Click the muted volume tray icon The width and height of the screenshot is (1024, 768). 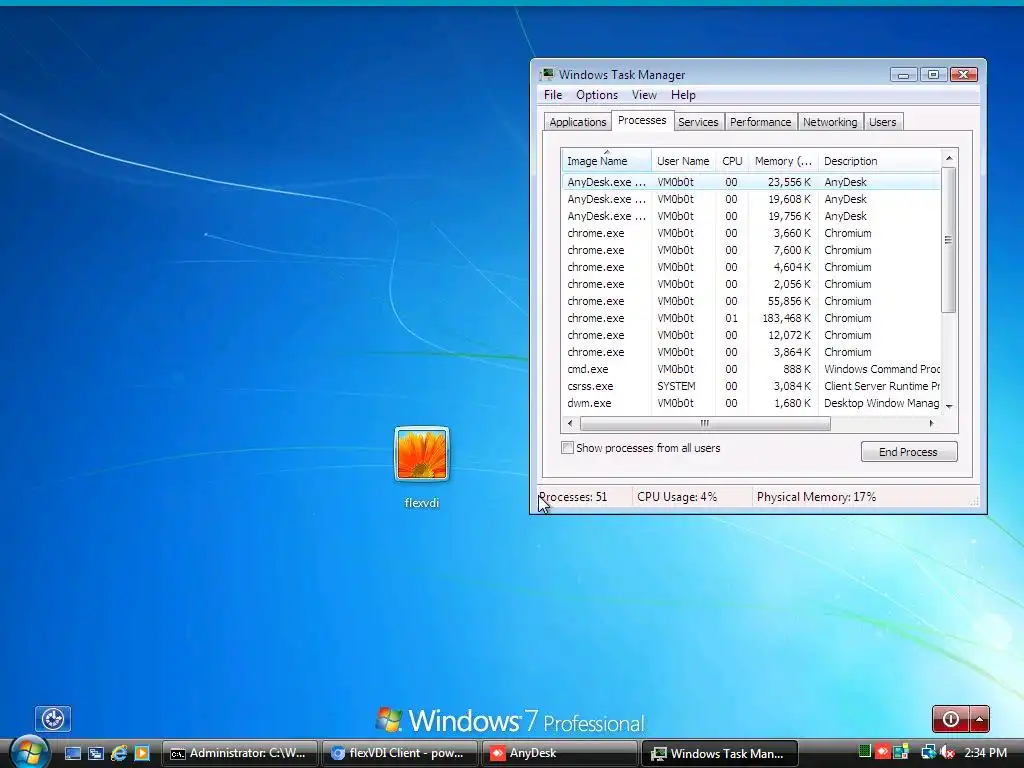coord(947,752)
